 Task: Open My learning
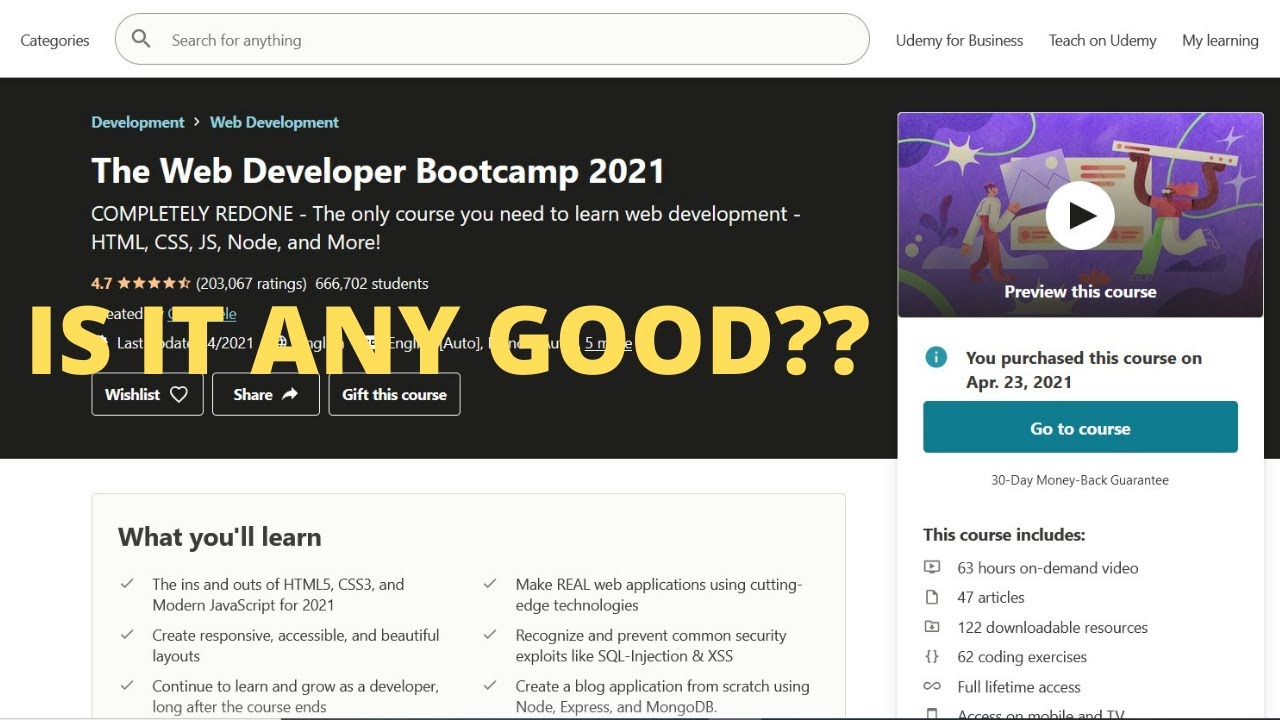pyautogui.click(x=1220, y=40)
